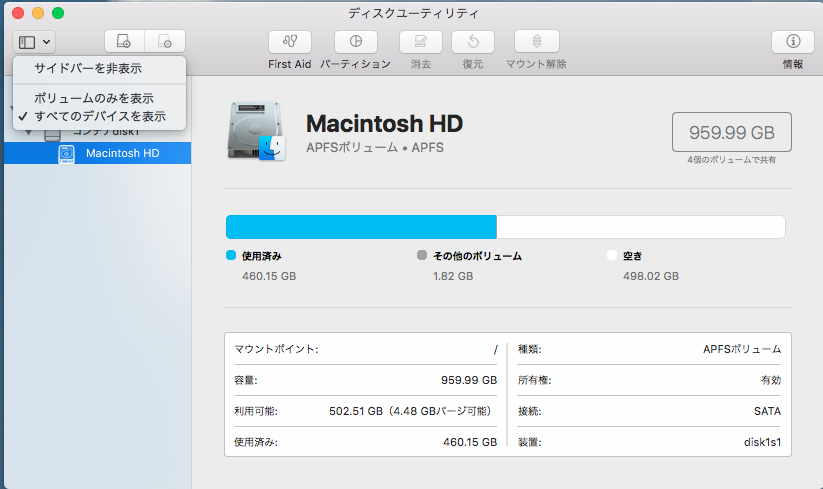Click the 復元 (Restore) toolbar icon
The width and height of the screenshot is (823, 489).
(x=473, y=41)
